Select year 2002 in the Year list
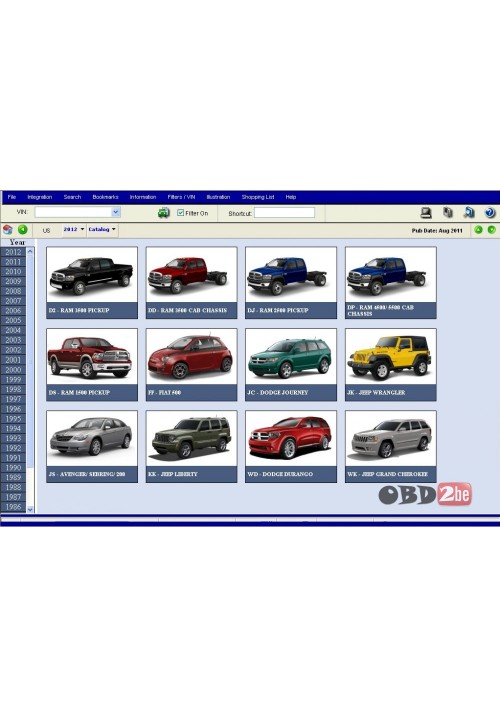This screenshot has height=717, width=500. click(x=13, y=350)
